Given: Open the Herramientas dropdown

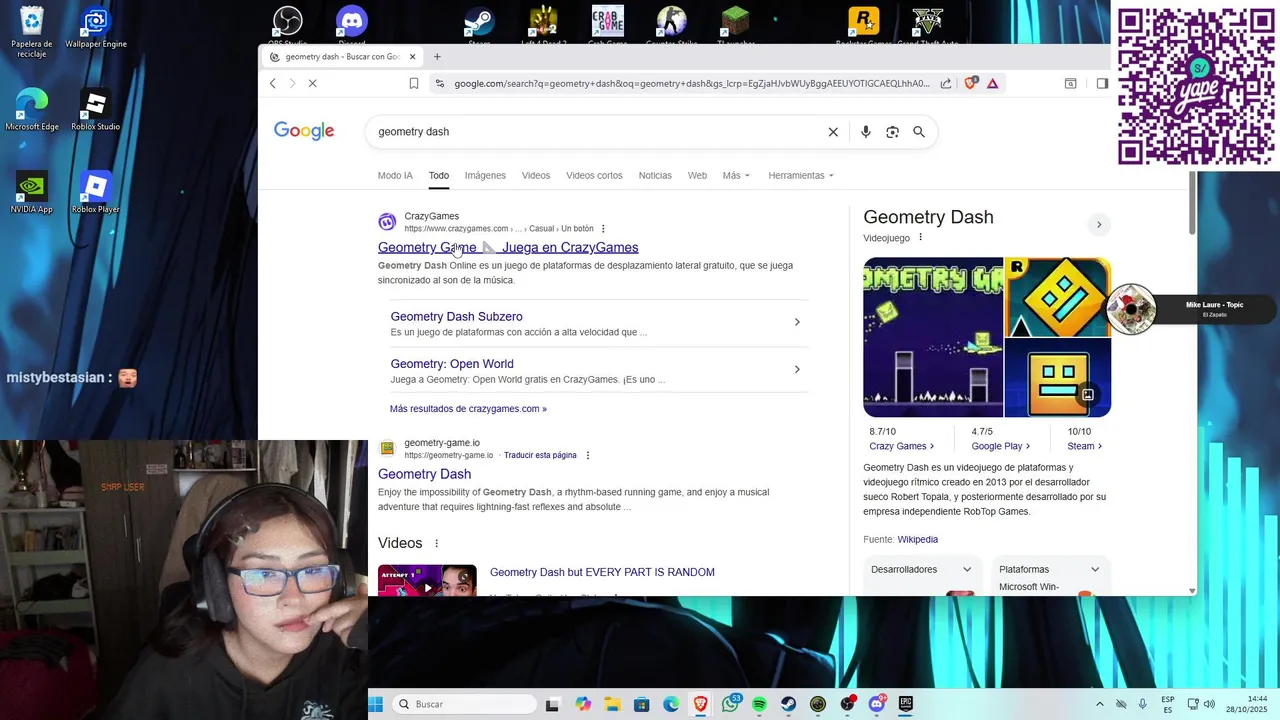Looking at the screenshot, I should (801, 175).
